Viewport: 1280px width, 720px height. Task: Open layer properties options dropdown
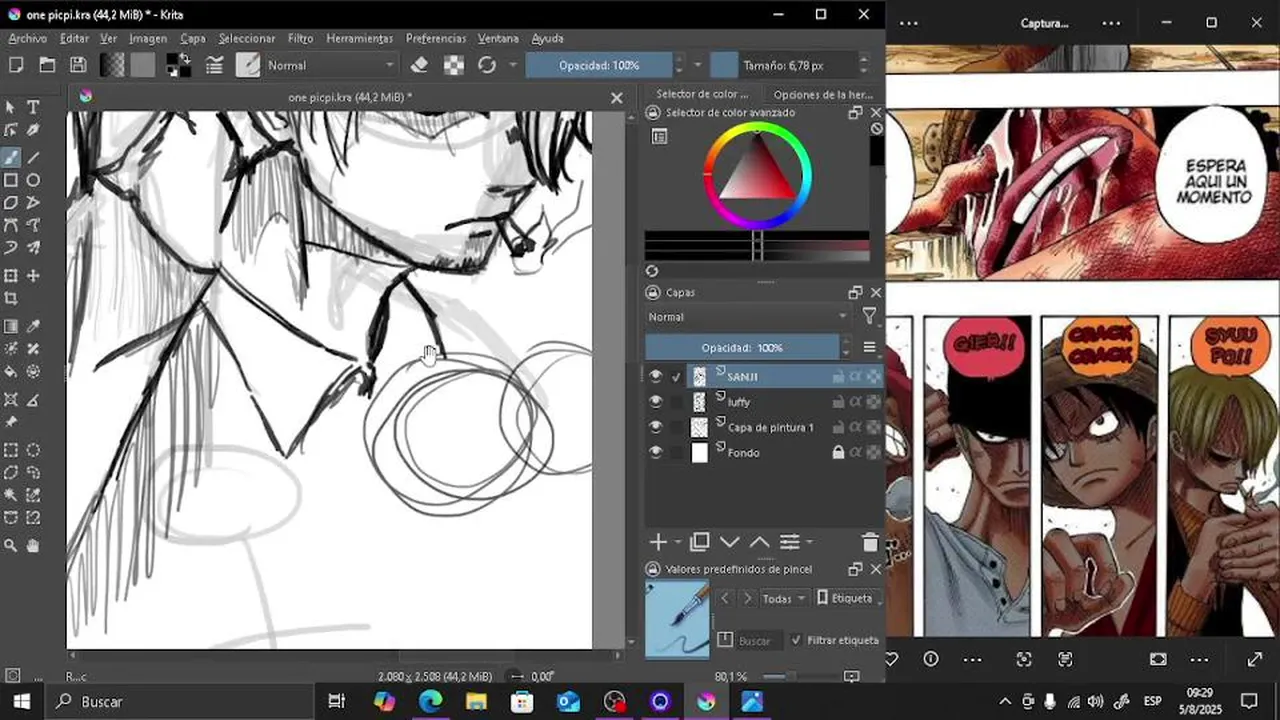pos(796,542)
